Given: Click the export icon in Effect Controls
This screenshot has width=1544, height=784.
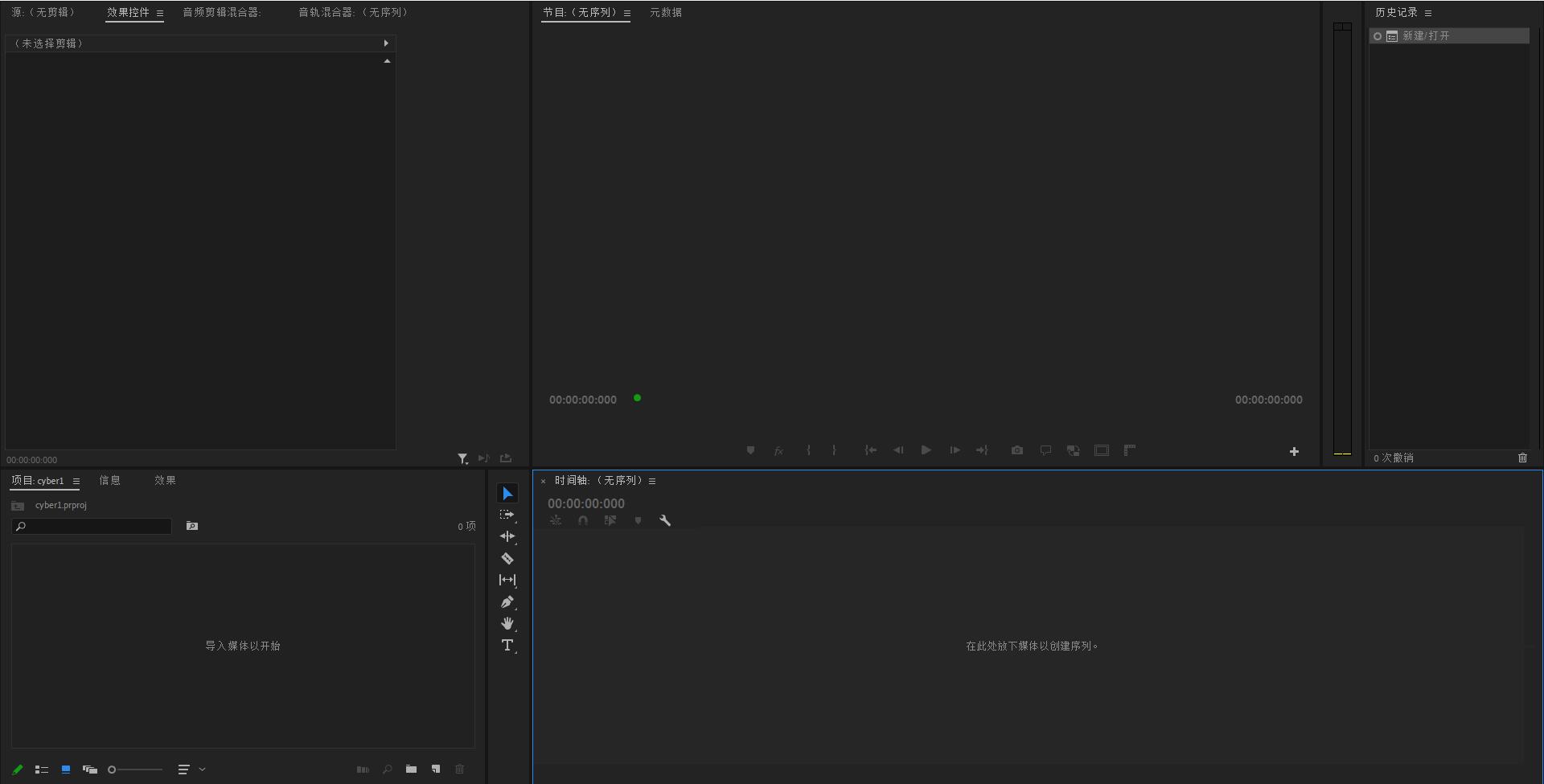Looking at the screenshot, I should 506,458.
